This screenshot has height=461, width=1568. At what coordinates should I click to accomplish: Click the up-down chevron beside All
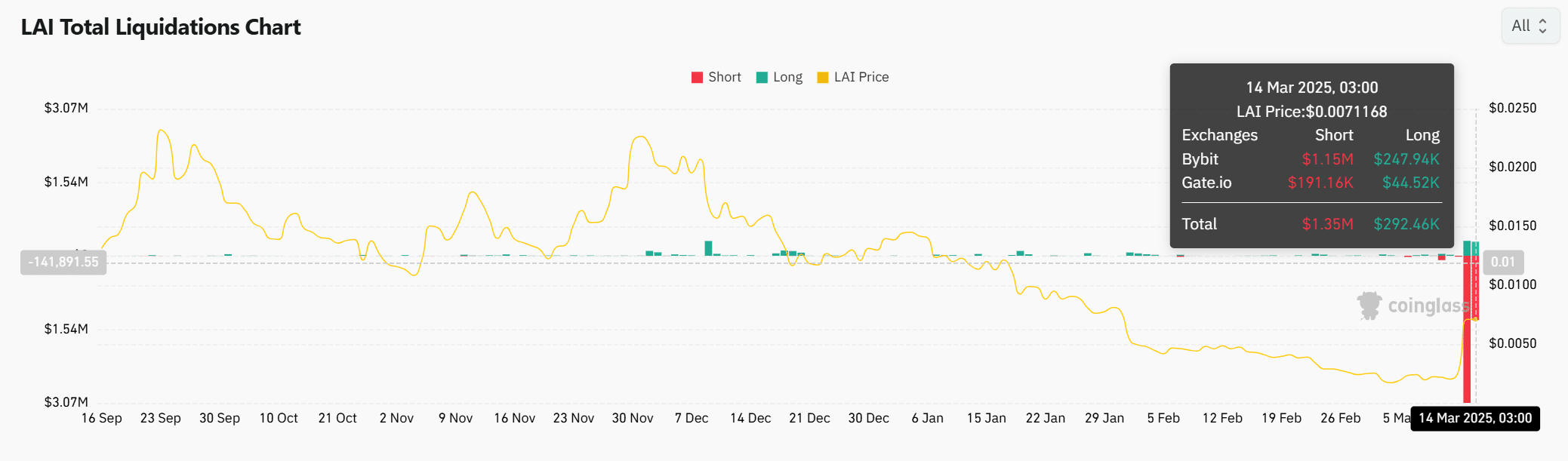coord(1542,26)
